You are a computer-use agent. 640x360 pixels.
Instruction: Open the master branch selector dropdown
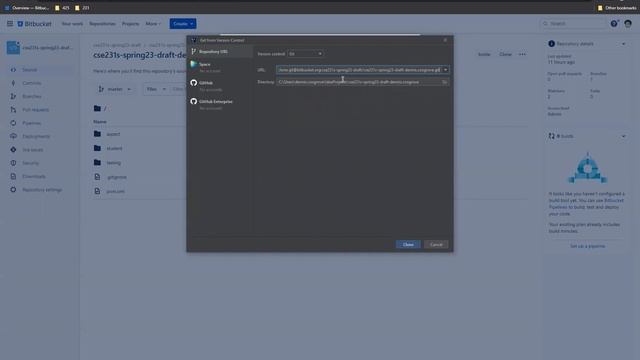click(115, 89)
